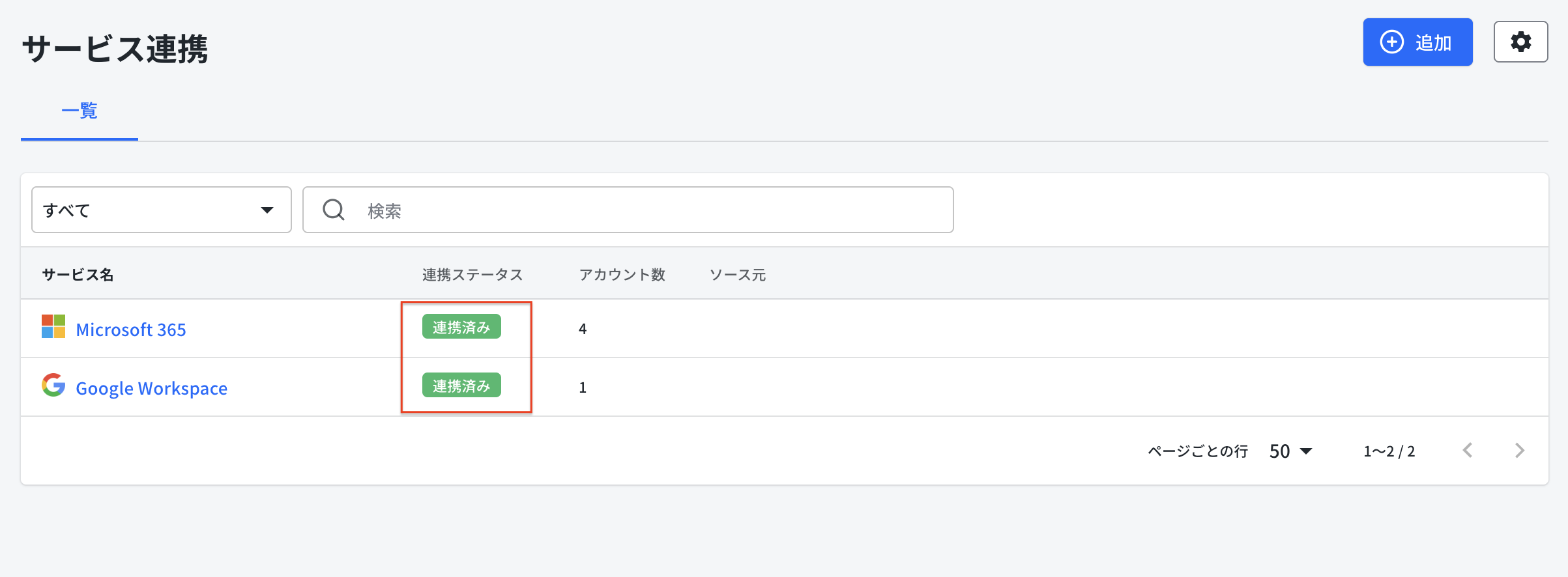This screenshot has height=577, width=1568.
Task: Click the Microsoft 365 logo icon
Action: coord(53,326)
